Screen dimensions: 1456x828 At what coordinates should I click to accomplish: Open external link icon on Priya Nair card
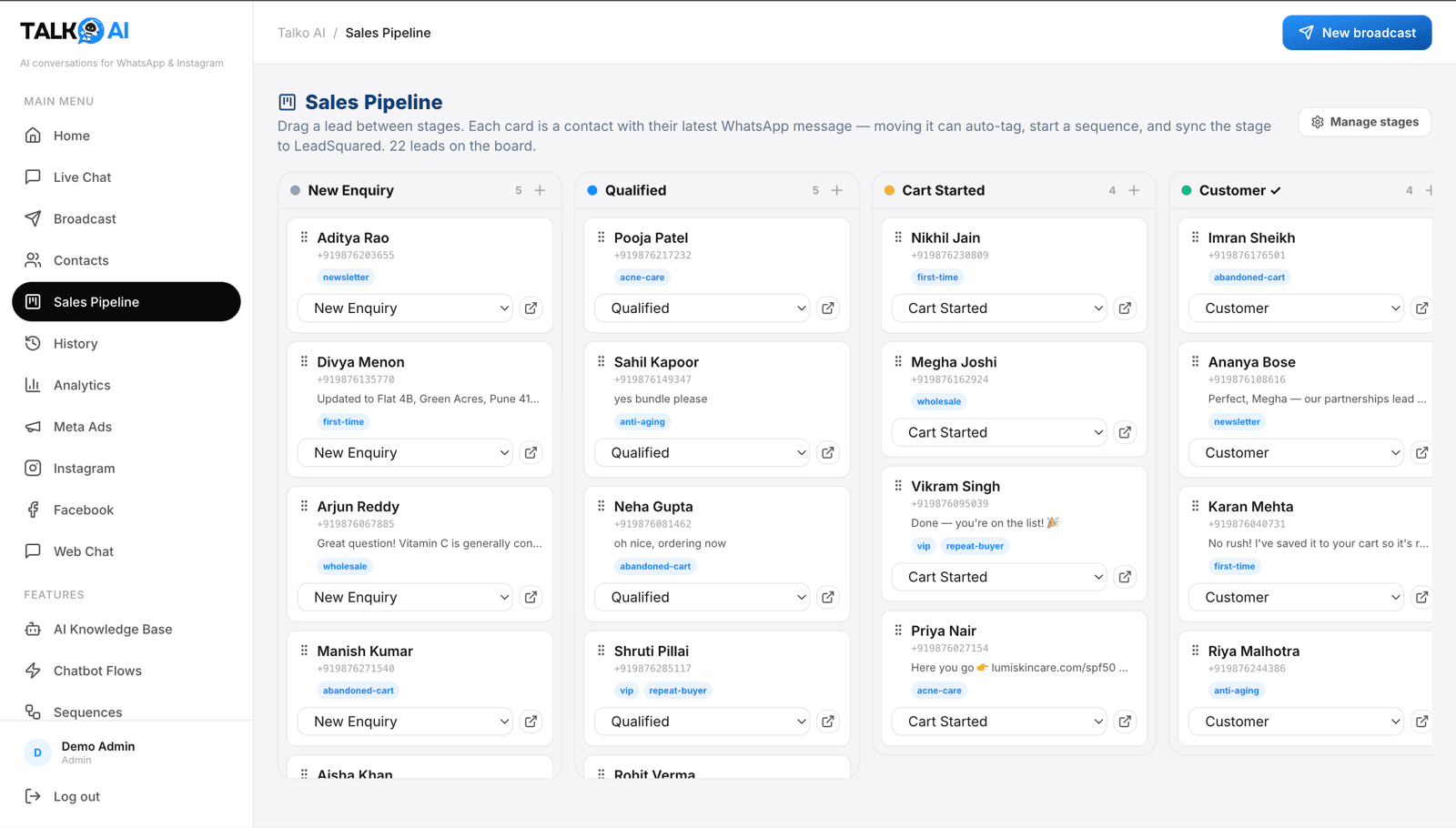point(1125,722)
